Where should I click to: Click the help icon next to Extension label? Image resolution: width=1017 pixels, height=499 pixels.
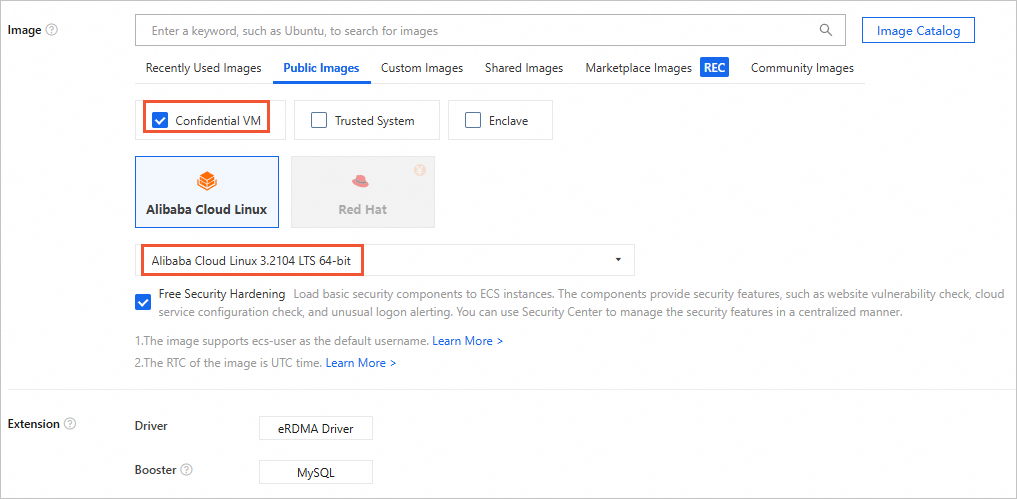70,424
